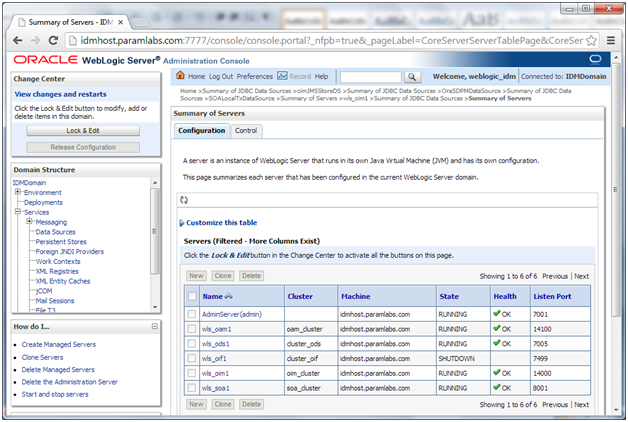
Task: Click the Lock & Edit button
Action: click(x=83, y=131)
